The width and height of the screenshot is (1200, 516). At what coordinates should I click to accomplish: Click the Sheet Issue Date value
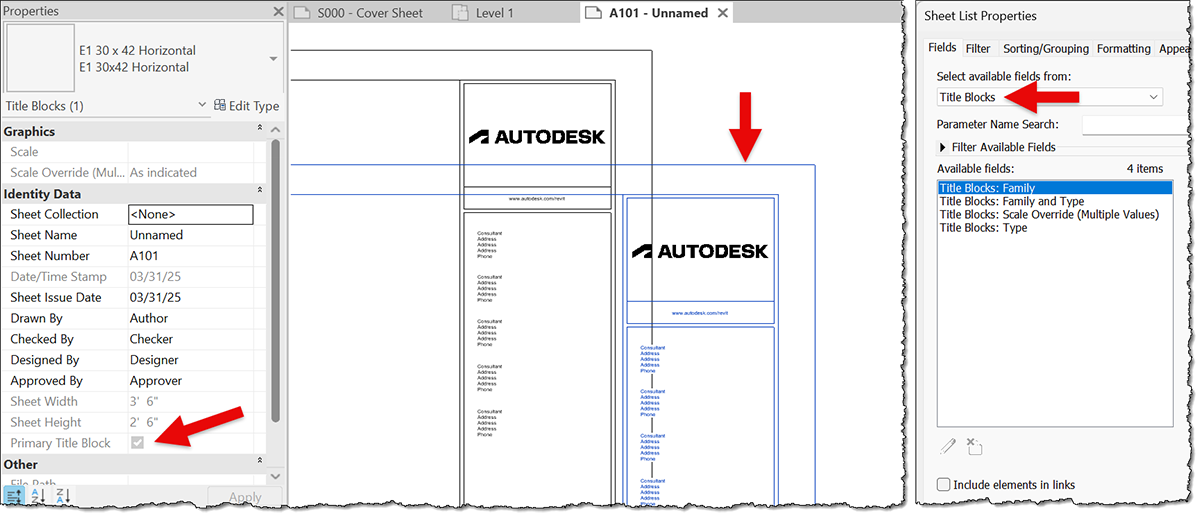pyautogui.click(x=155, y=297)
